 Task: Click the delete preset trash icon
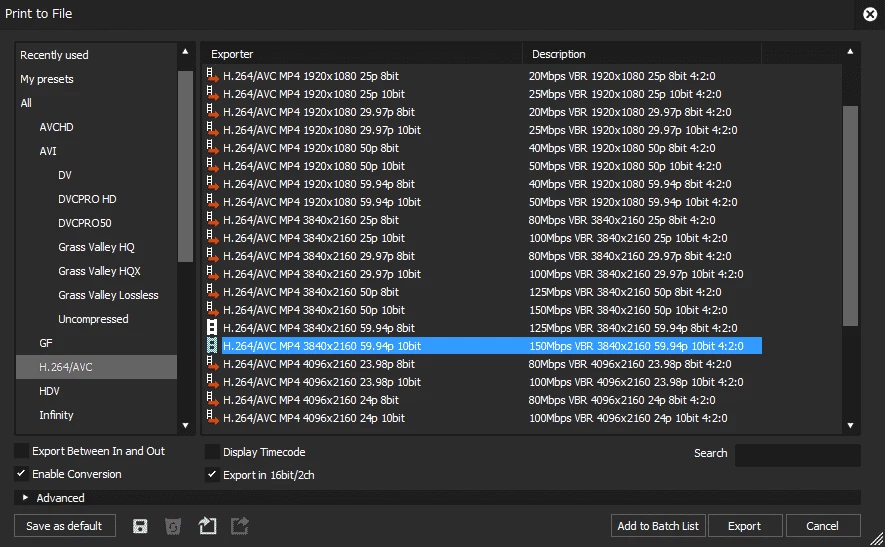(173, 526)
